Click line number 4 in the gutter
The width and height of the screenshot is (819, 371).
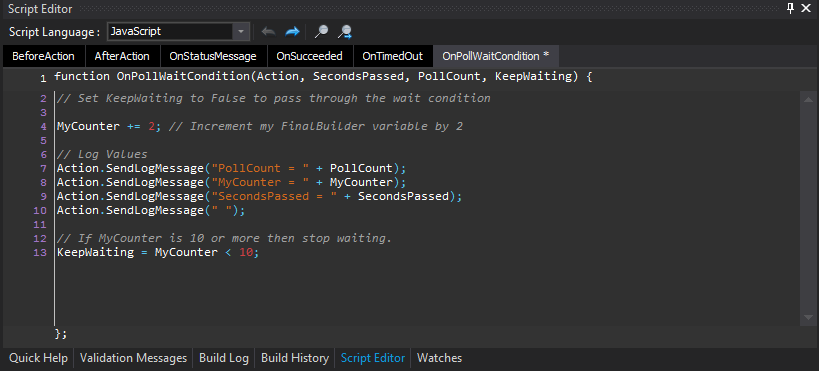pos(43,127)
